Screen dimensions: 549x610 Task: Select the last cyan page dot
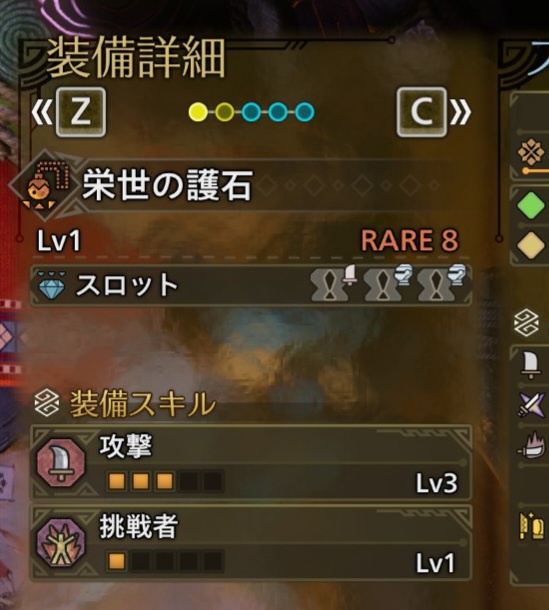[304, 112]
